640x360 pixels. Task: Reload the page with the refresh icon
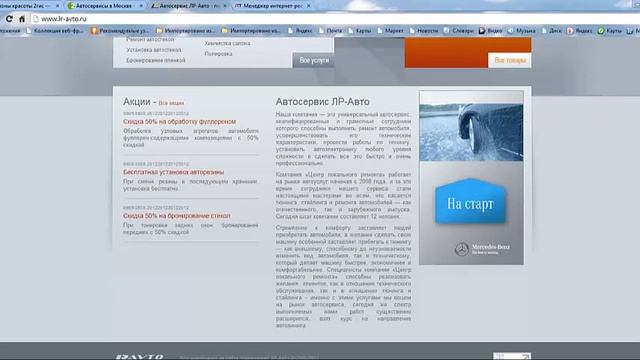(9, 19)
